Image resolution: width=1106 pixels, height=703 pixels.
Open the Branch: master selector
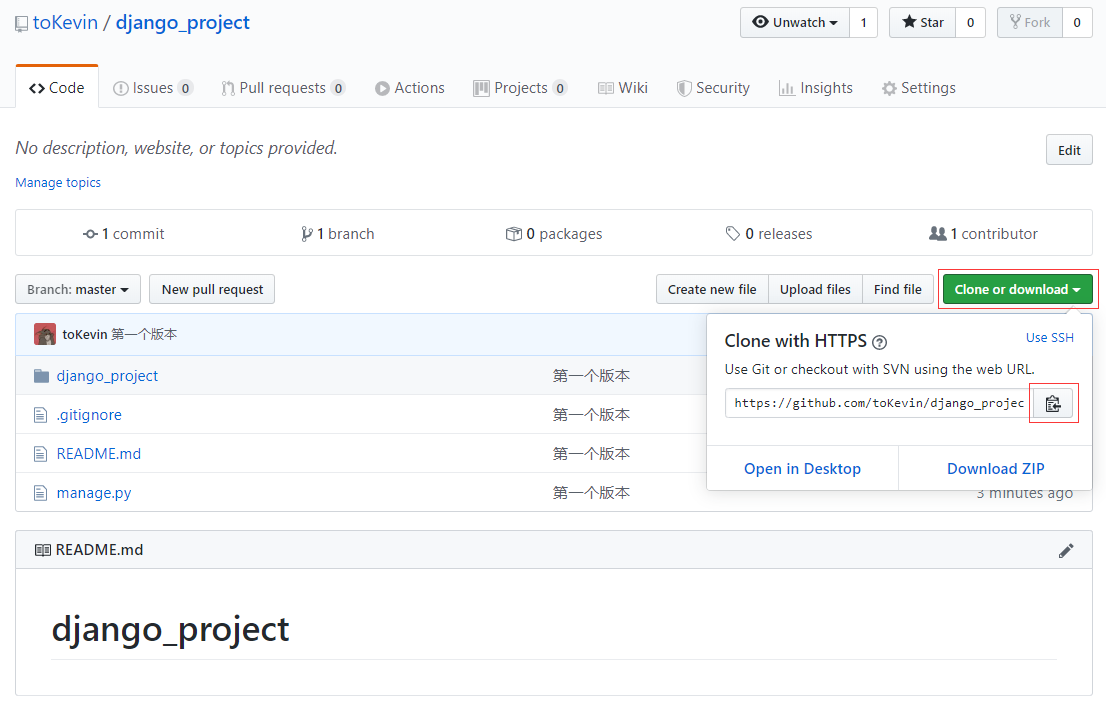click(x=78, y=290)
